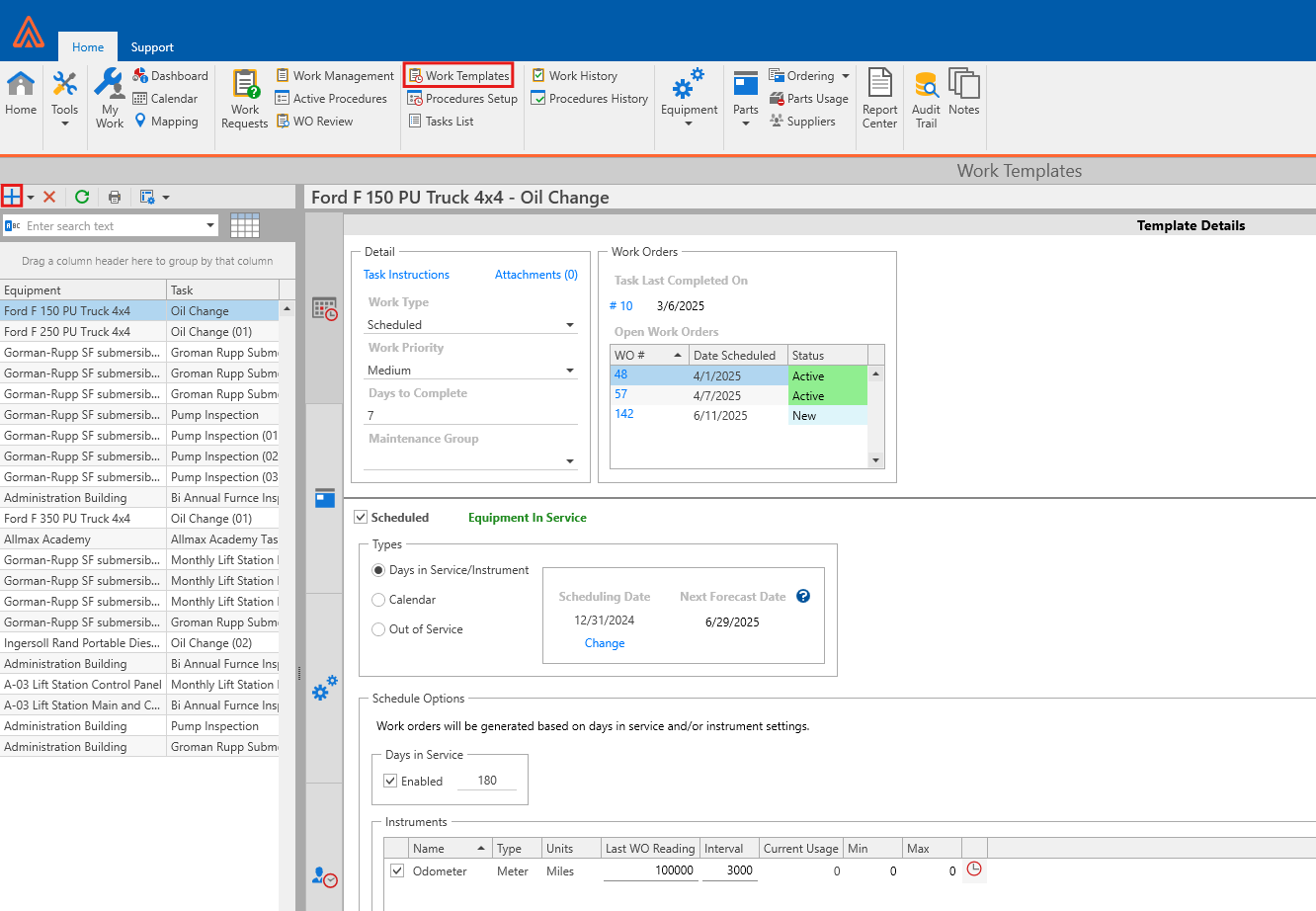Viewport: 1316px width, 911px height.
Task: Open the Work Priority dropdown
Action: pos(570,371)
